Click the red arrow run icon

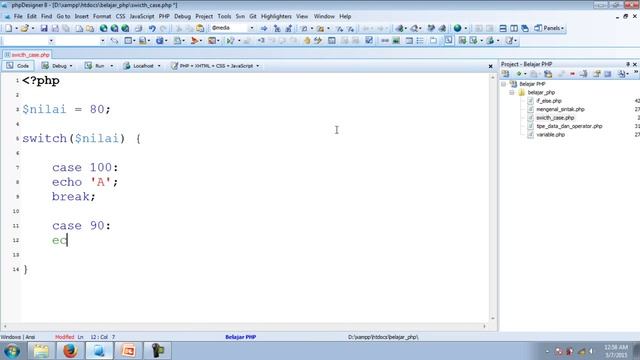[x=195, y=40]
